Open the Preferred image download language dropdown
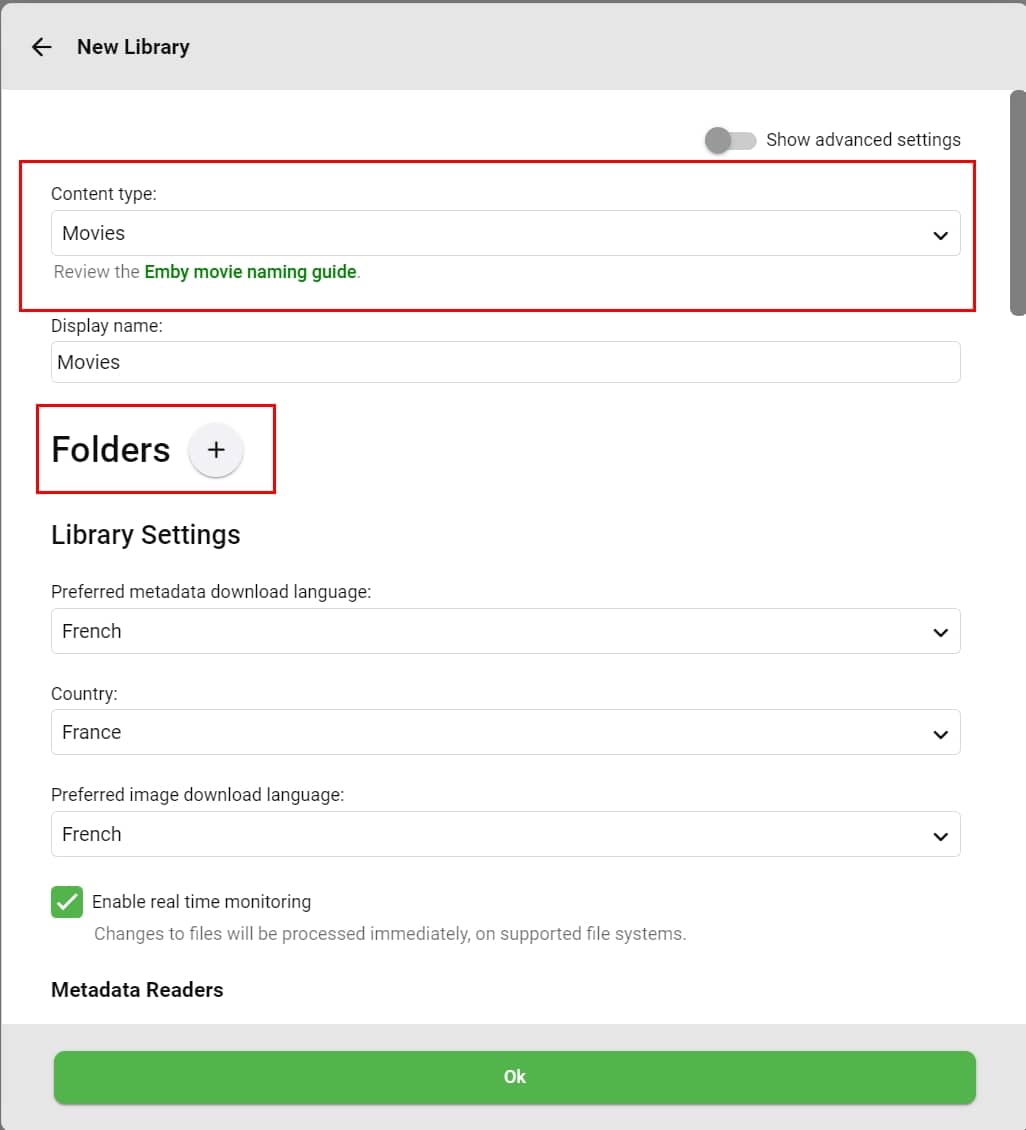The image size is (1026, 1130). click(490, 835)
